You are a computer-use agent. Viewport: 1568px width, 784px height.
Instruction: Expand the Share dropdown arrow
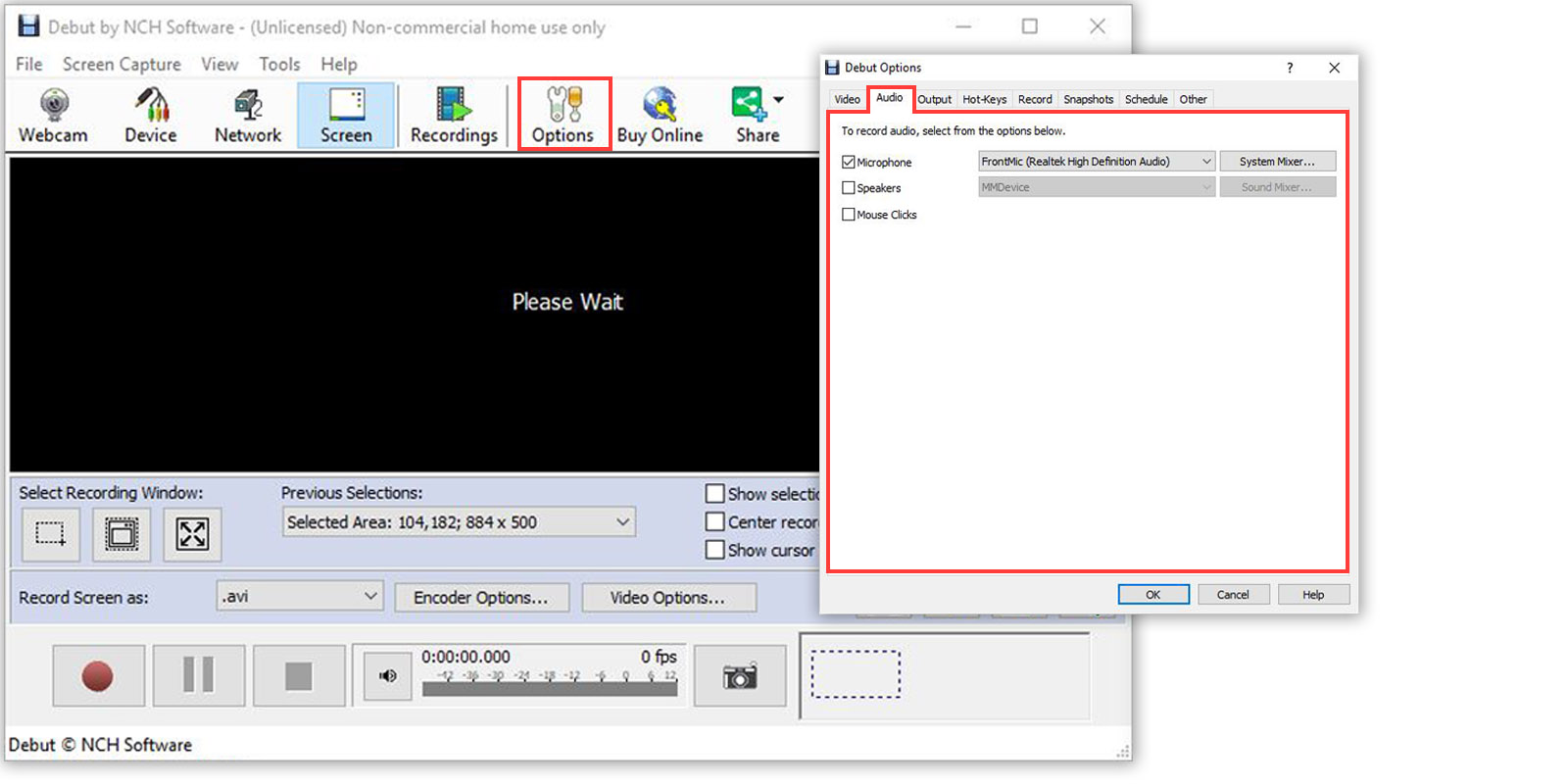778,99
